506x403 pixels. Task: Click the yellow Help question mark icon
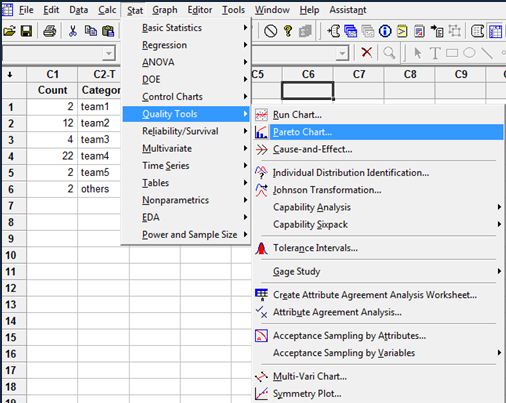click(x=288, y=31)
